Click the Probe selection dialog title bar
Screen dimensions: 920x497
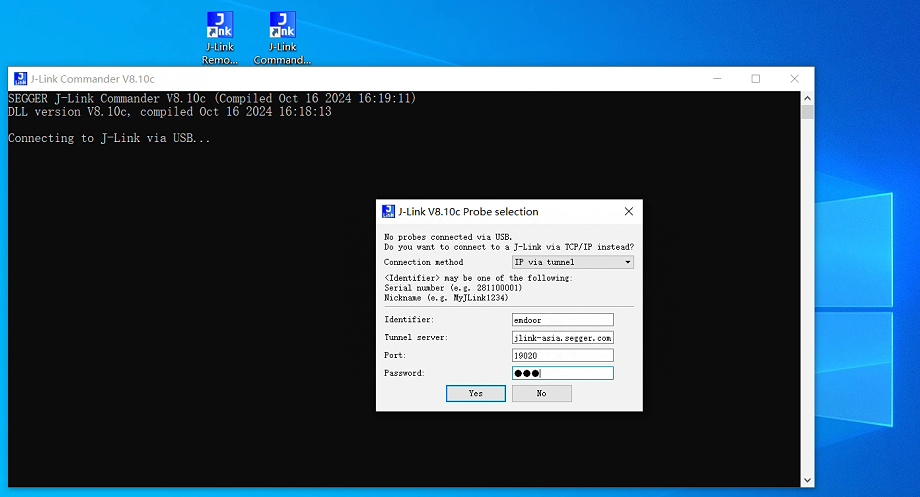click(500, 211)
